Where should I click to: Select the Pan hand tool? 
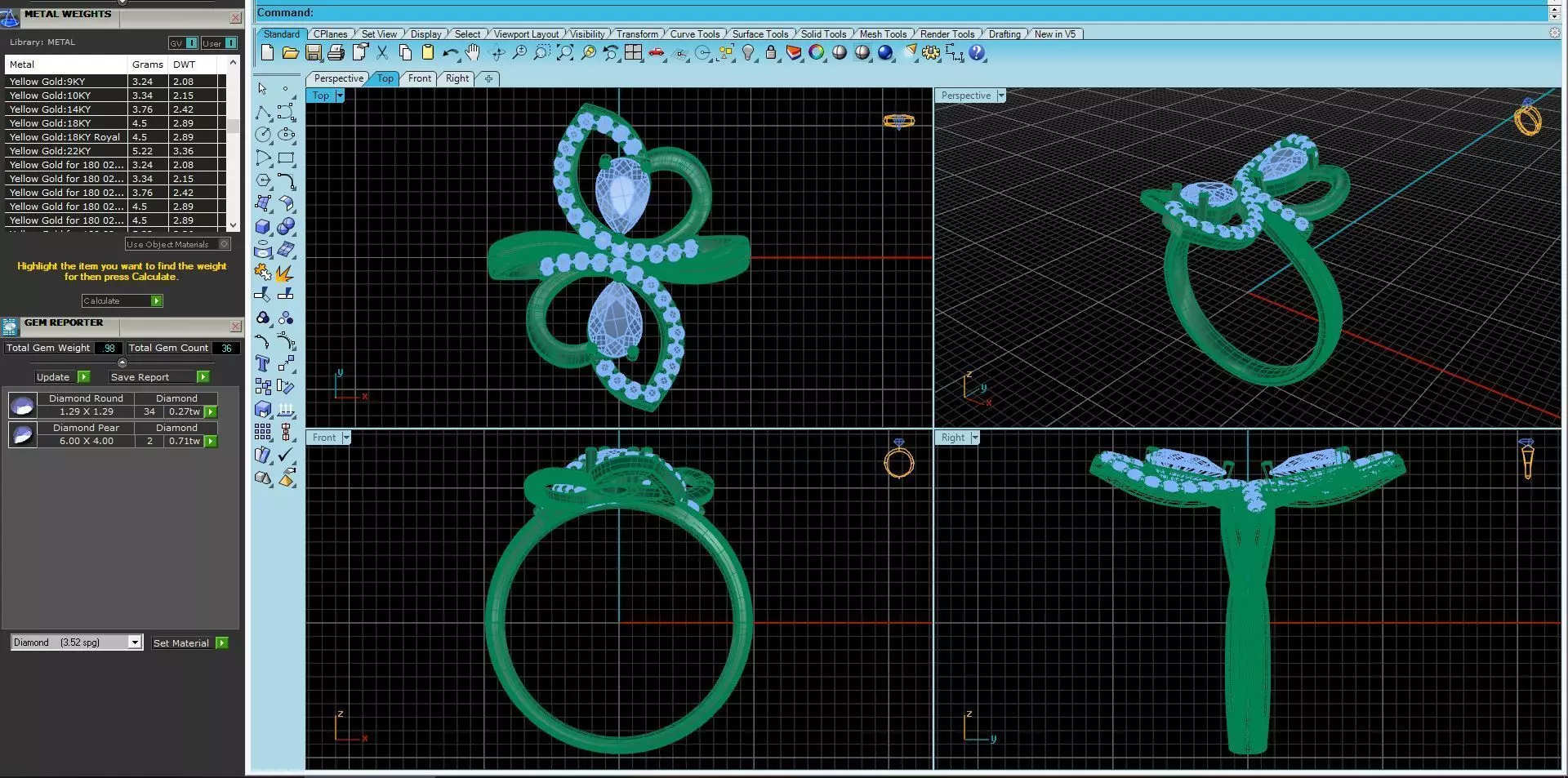tap(473, 53)
